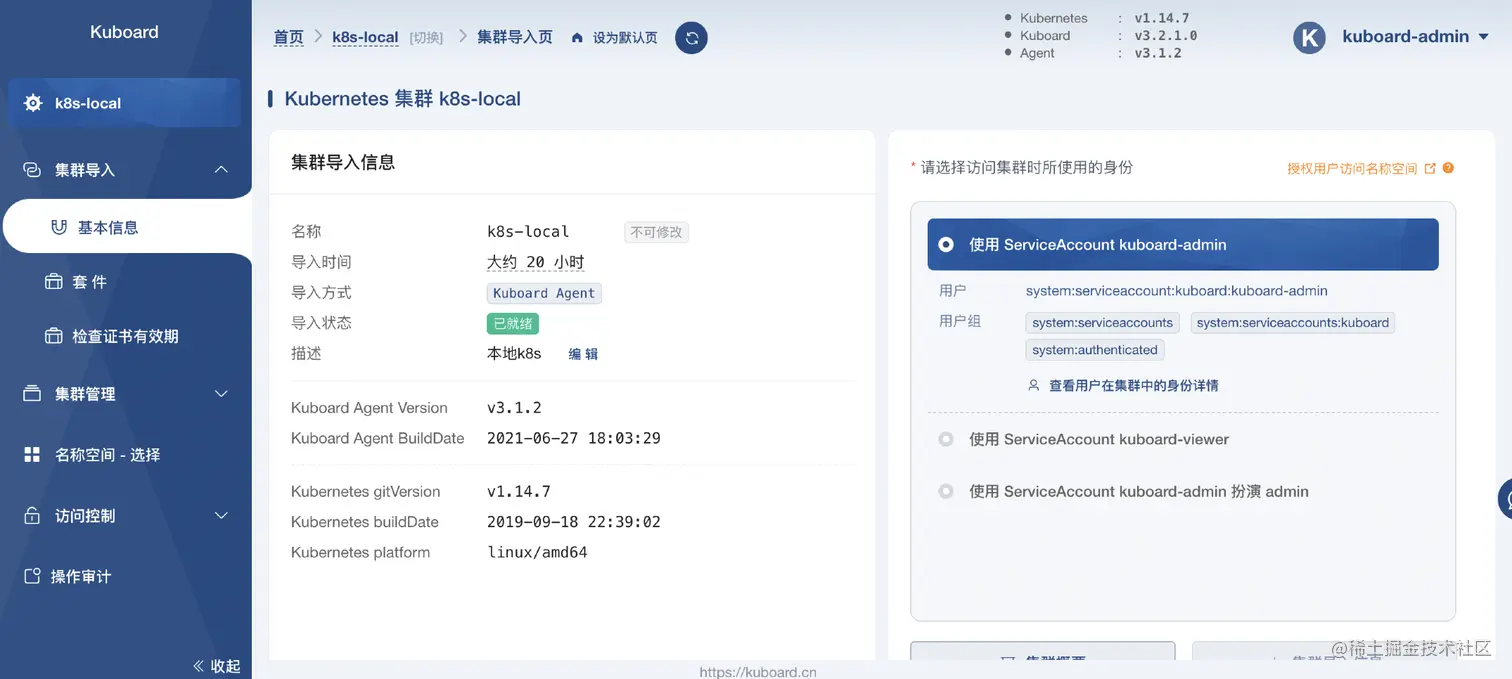Click the orange help question mark icon

1448,168
